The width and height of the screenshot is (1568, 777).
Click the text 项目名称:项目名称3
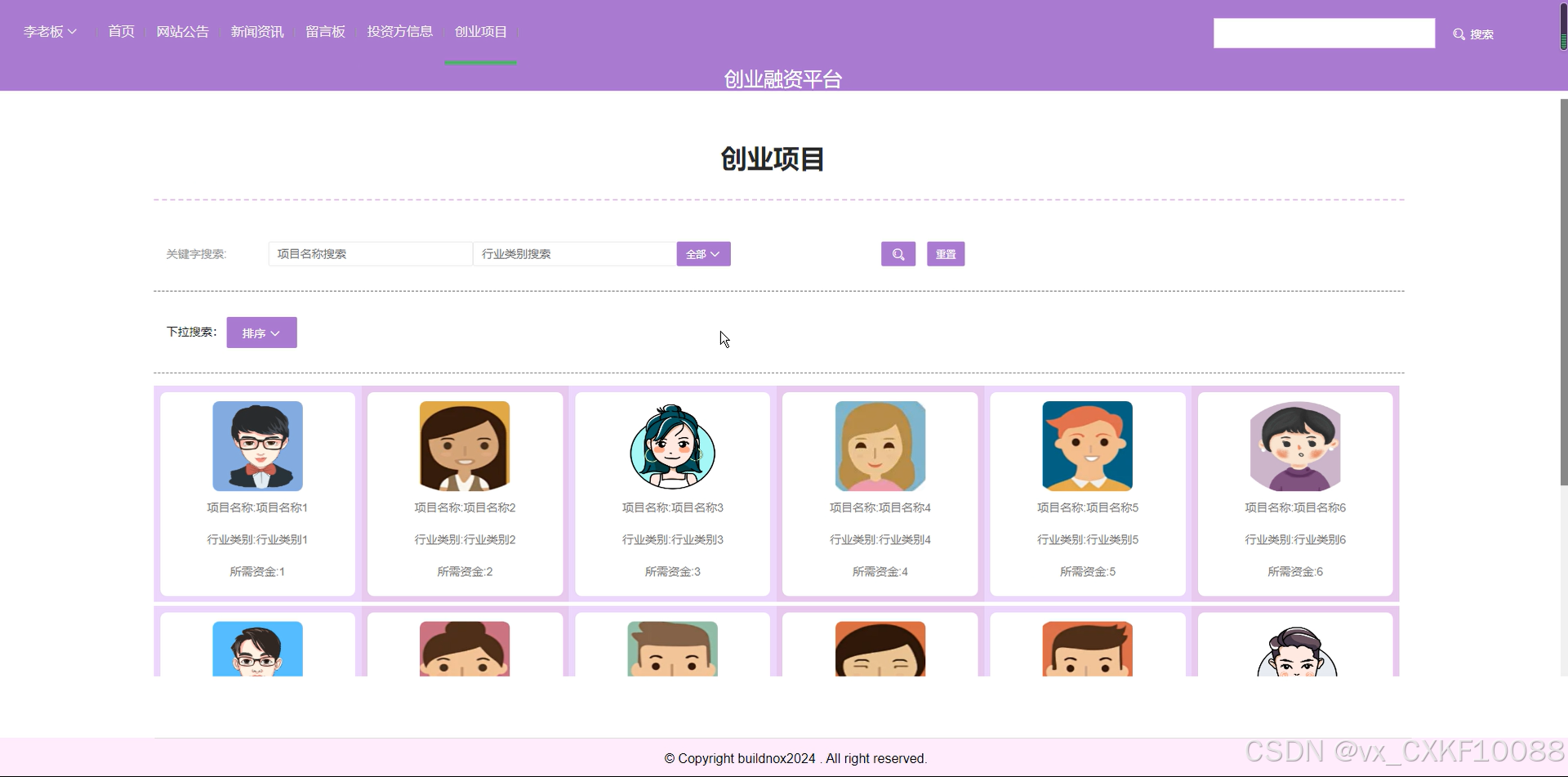point(673,507)
